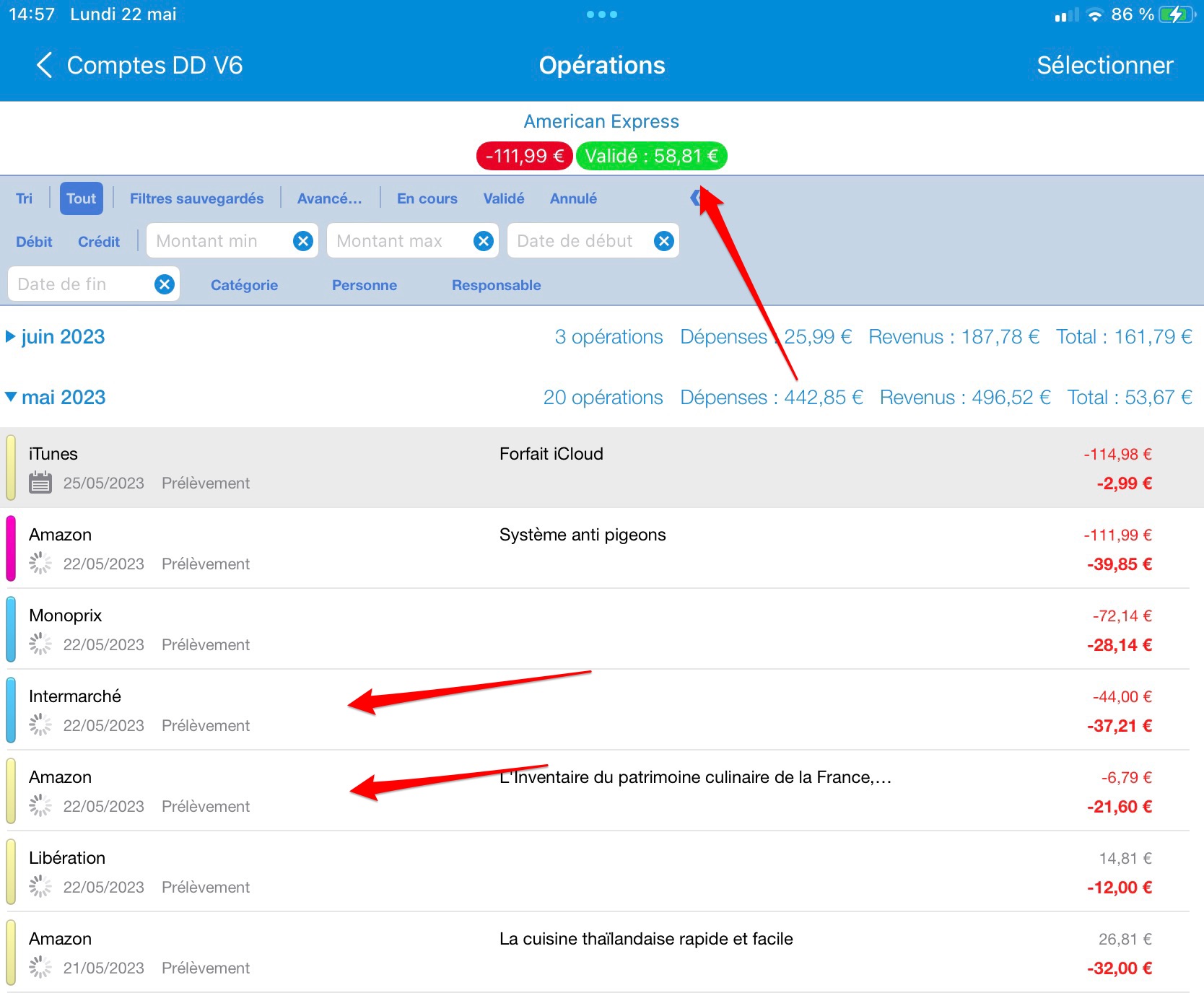The height and width of the screenshot is (998, 1204).
Task: Check battery status icon
Action: click(x=1177, y=14)
